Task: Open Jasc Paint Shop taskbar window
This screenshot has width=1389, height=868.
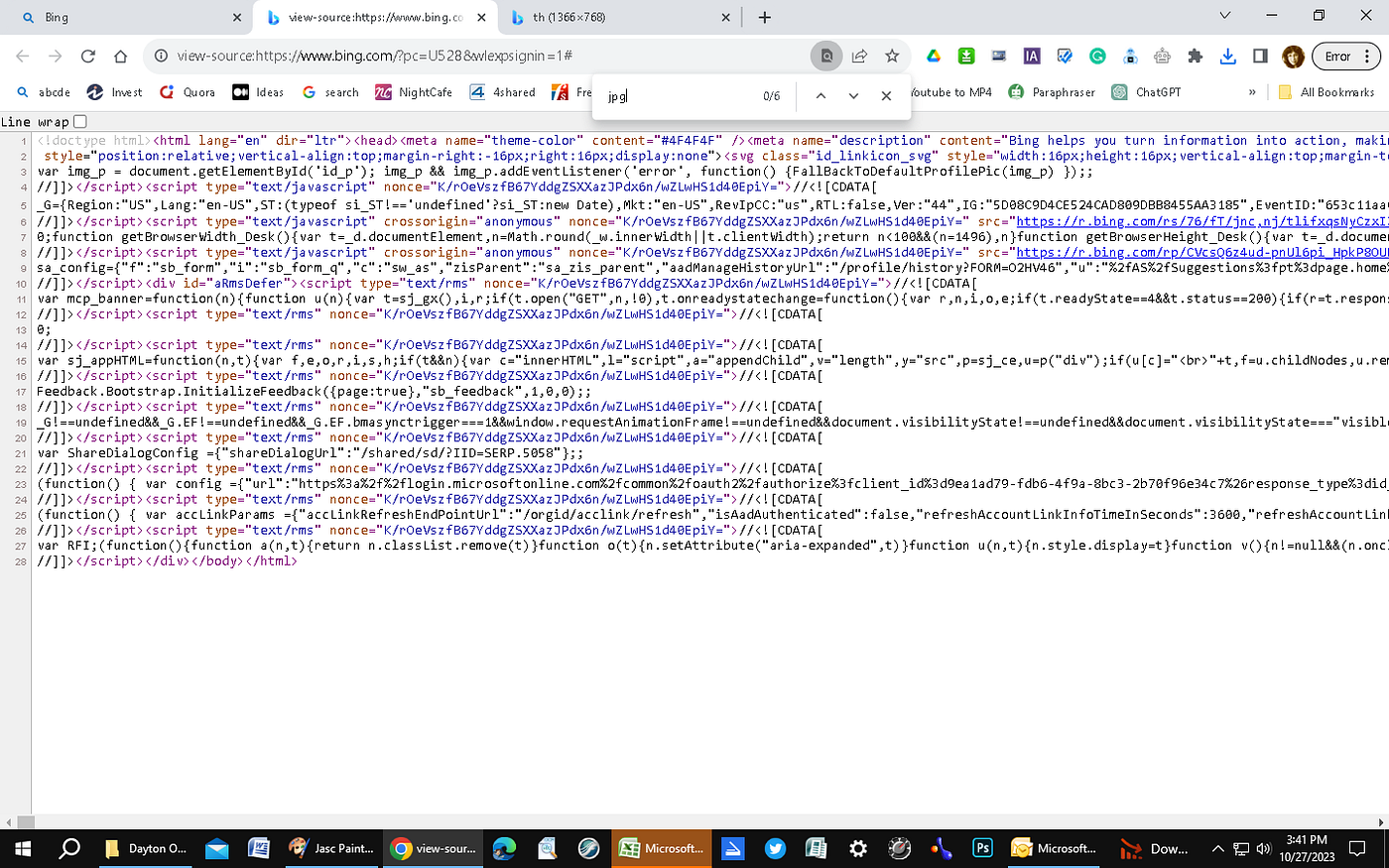Action: 331,849
